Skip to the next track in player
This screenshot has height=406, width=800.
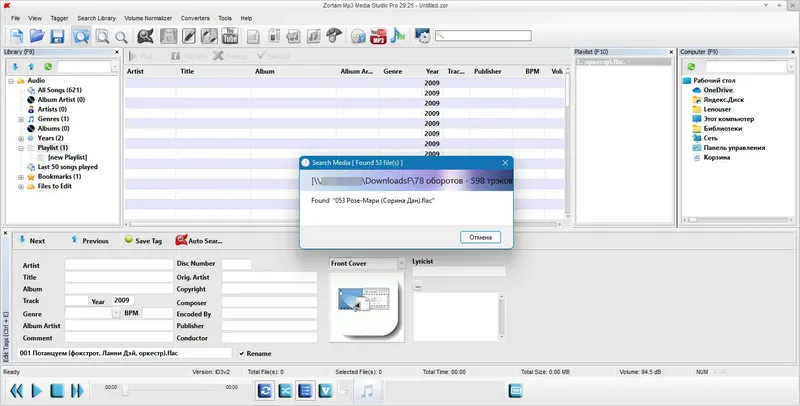pos(77,391)
